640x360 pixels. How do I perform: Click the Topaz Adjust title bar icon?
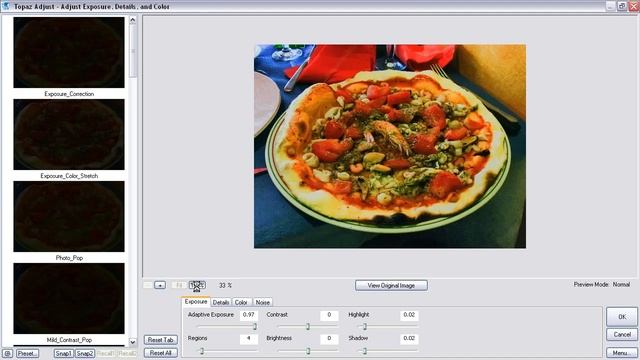pyautogui.click(x=6, y=6)
